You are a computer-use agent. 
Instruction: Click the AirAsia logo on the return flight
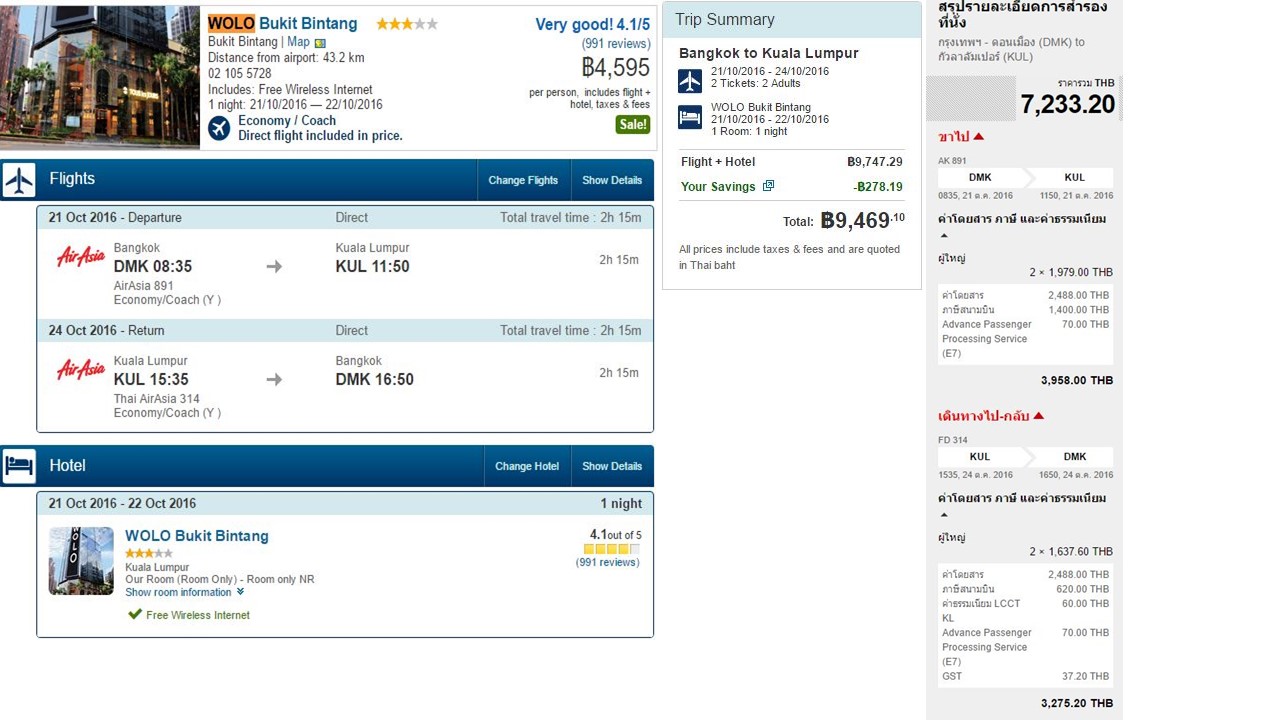(81, 370)
